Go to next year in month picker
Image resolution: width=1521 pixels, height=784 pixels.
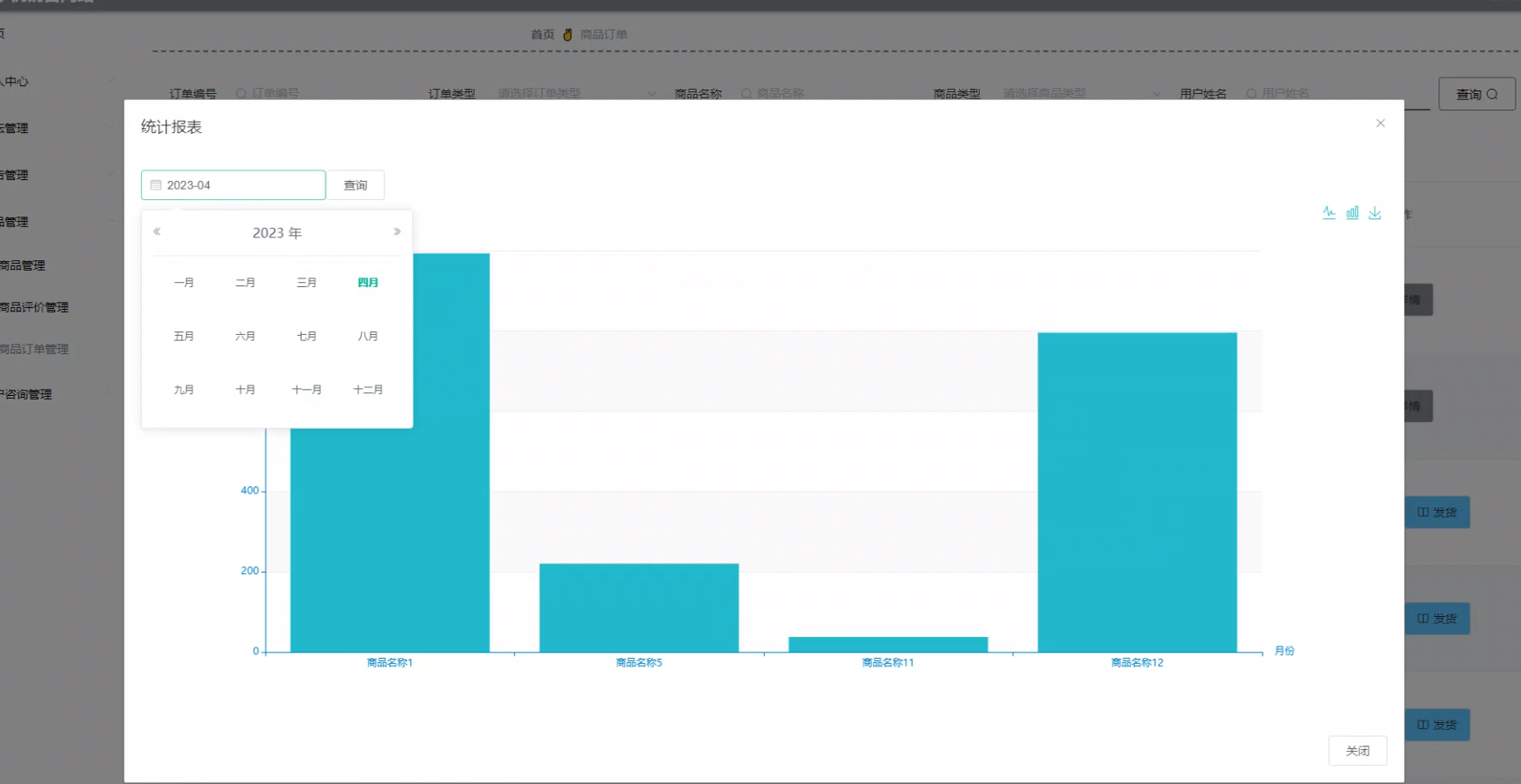(x=397, y=231)
